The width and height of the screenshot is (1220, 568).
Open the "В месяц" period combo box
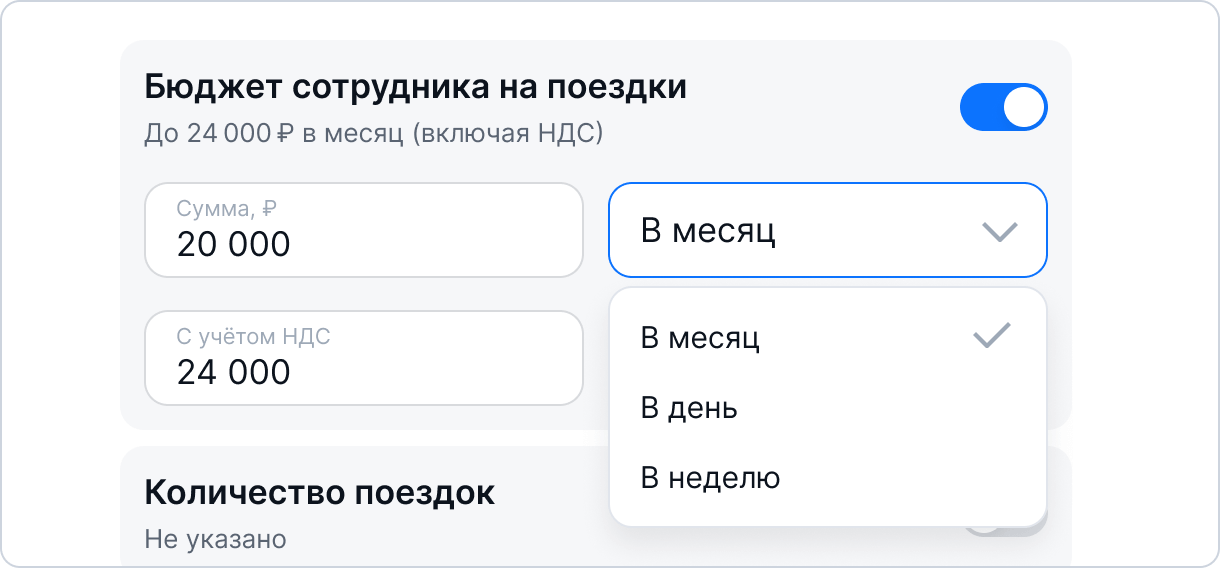pos(827,230)
